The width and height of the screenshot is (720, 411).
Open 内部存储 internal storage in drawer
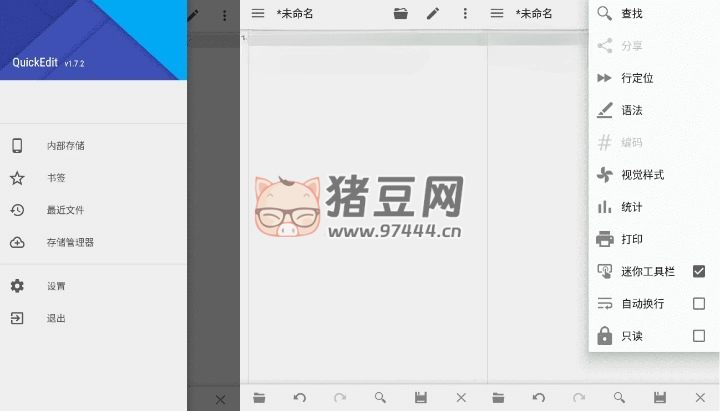(65, 146)
